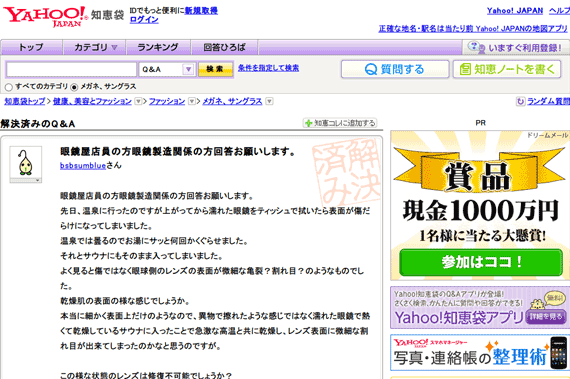Viewport: 570px width, 379px height.
Task: Click the bsbsumblue user avatar image
Action: point(25,162)
